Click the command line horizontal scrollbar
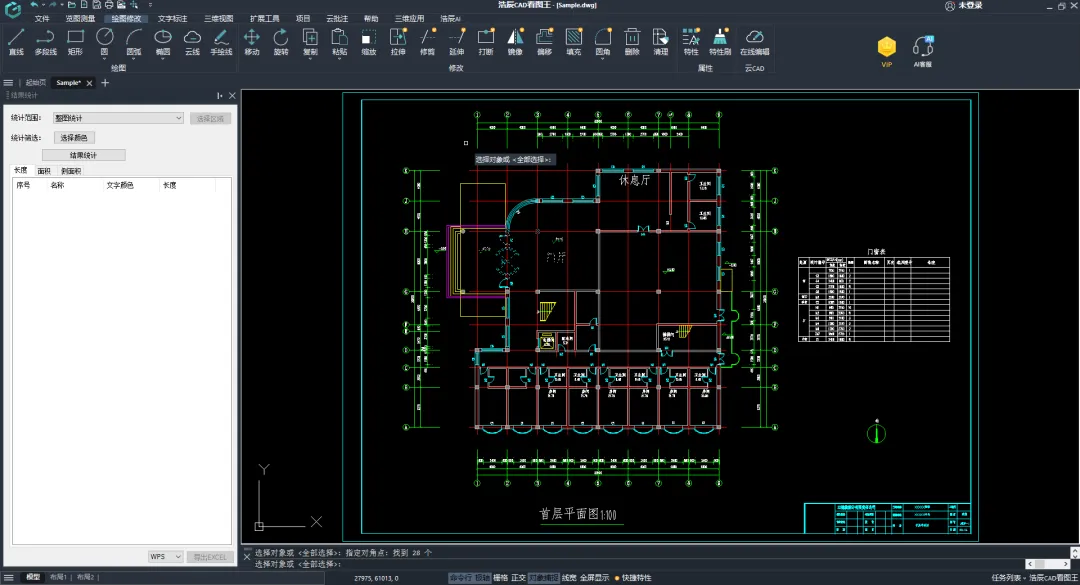The height and width of the screenshot is (585, 1080). [x=1048, y=564]
